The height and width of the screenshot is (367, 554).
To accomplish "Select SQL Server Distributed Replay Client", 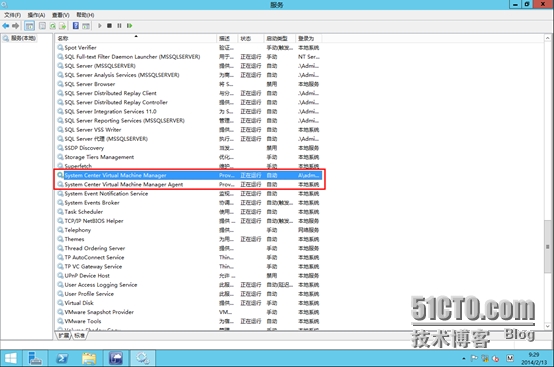I will point(189,93).
